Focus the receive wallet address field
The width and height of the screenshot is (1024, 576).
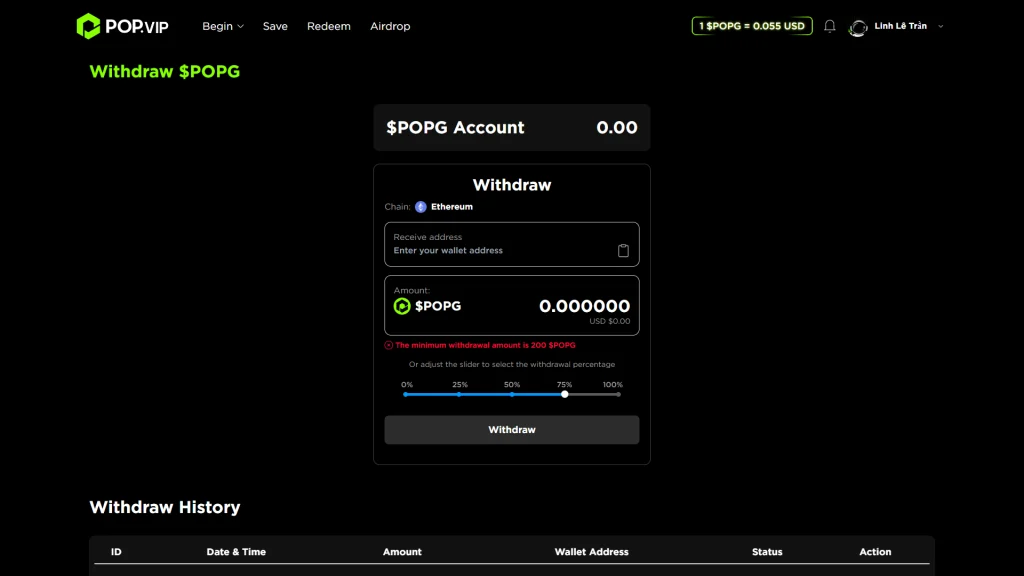pyautogui.click(x=500, y=251)
